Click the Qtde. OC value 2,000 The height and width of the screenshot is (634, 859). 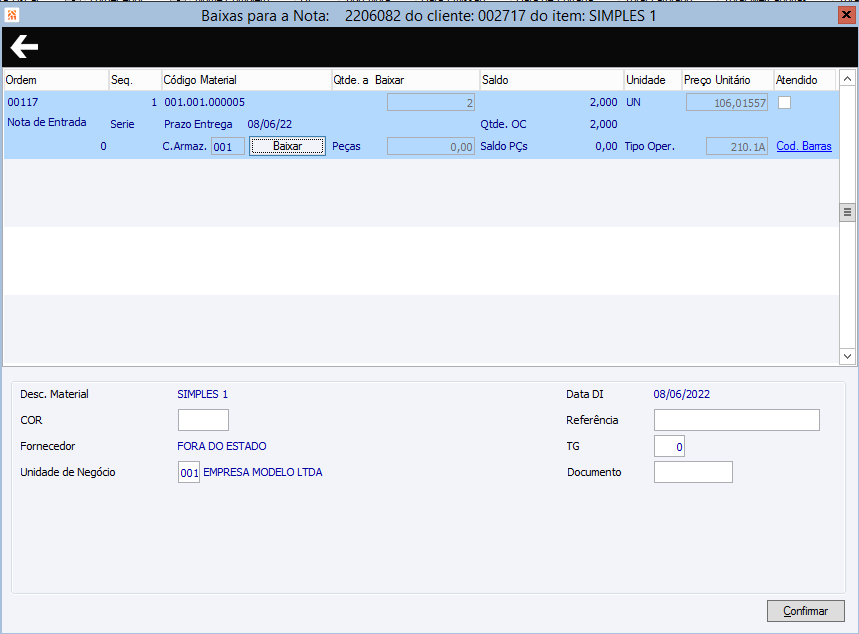coord(604,124)
